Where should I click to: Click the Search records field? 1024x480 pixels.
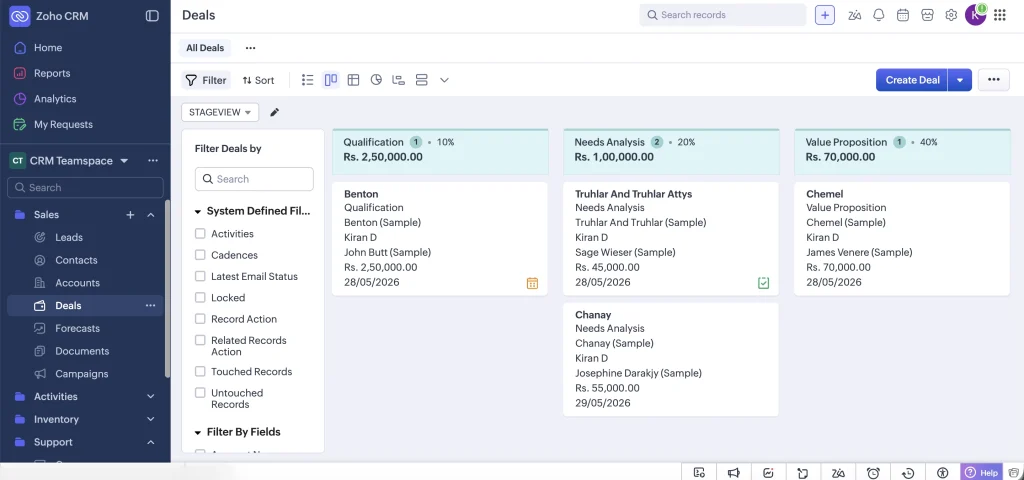723,15
